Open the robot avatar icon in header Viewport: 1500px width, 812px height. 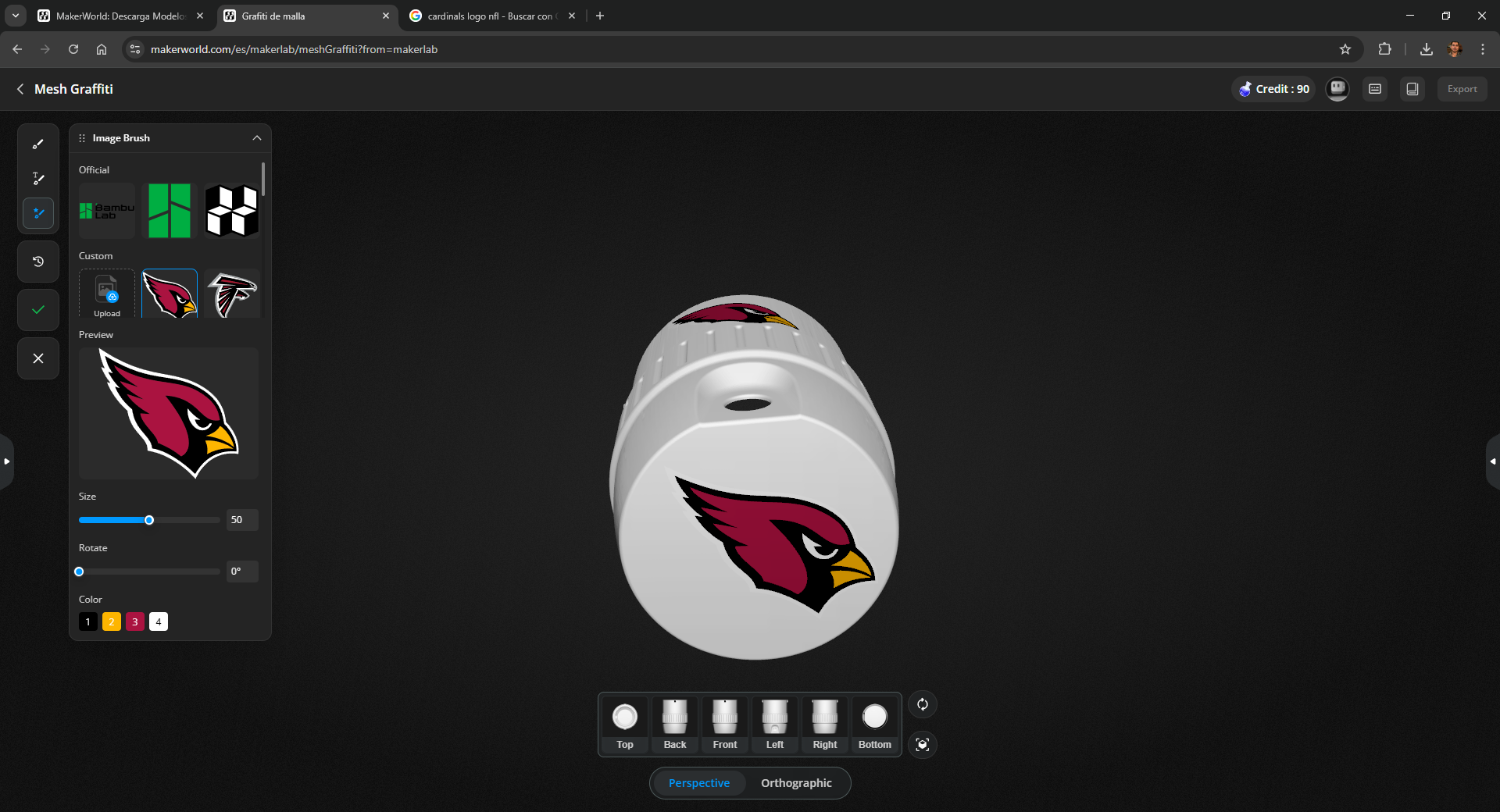point(1337,89)
